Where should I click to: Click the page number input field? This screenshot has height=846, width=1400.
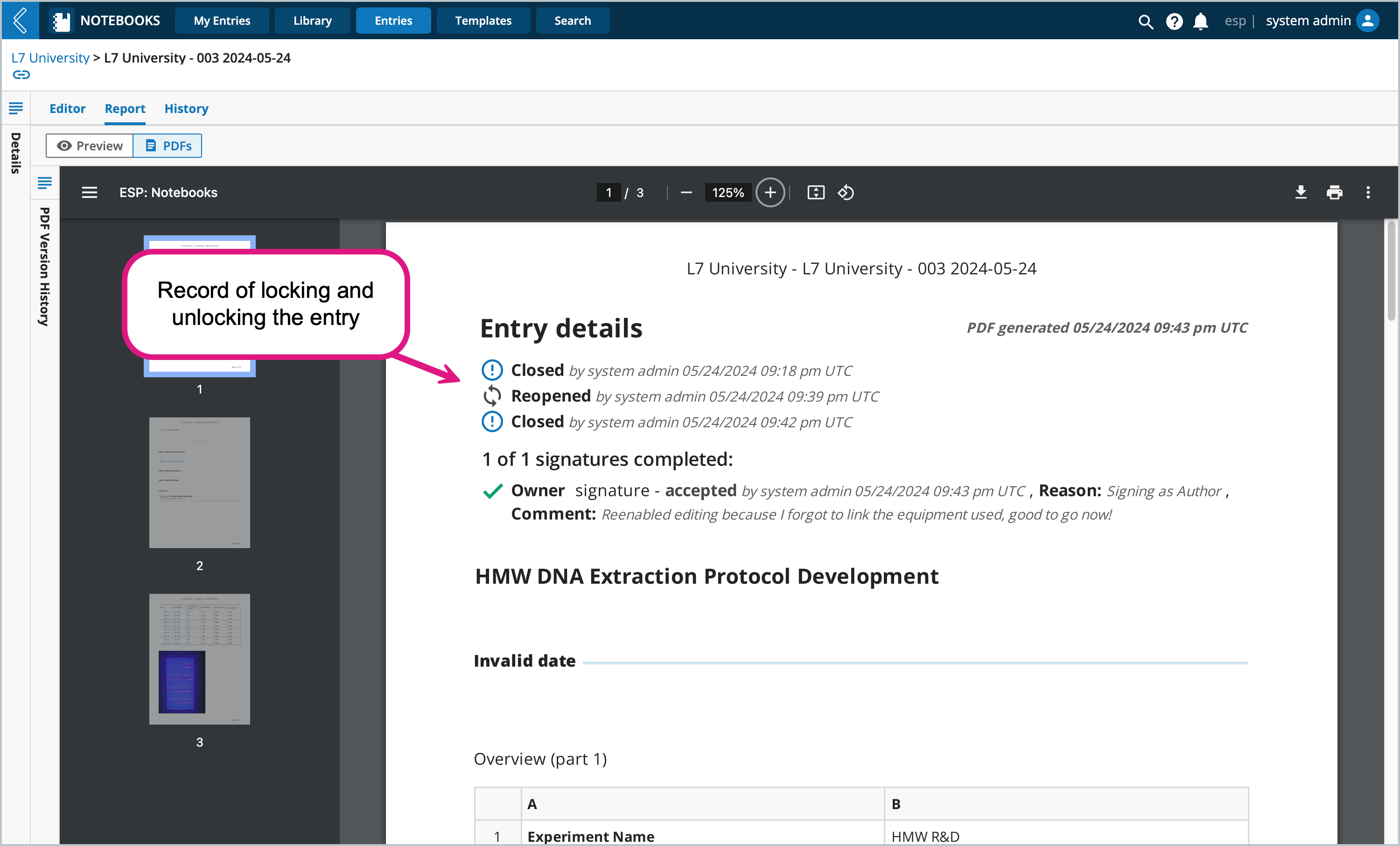608,192
